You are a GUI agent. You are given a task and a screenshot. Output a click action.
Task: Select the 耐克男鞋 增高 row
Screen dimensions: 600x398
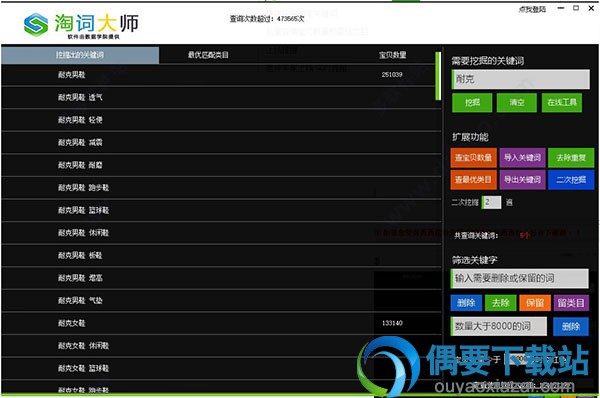point(221,278)
